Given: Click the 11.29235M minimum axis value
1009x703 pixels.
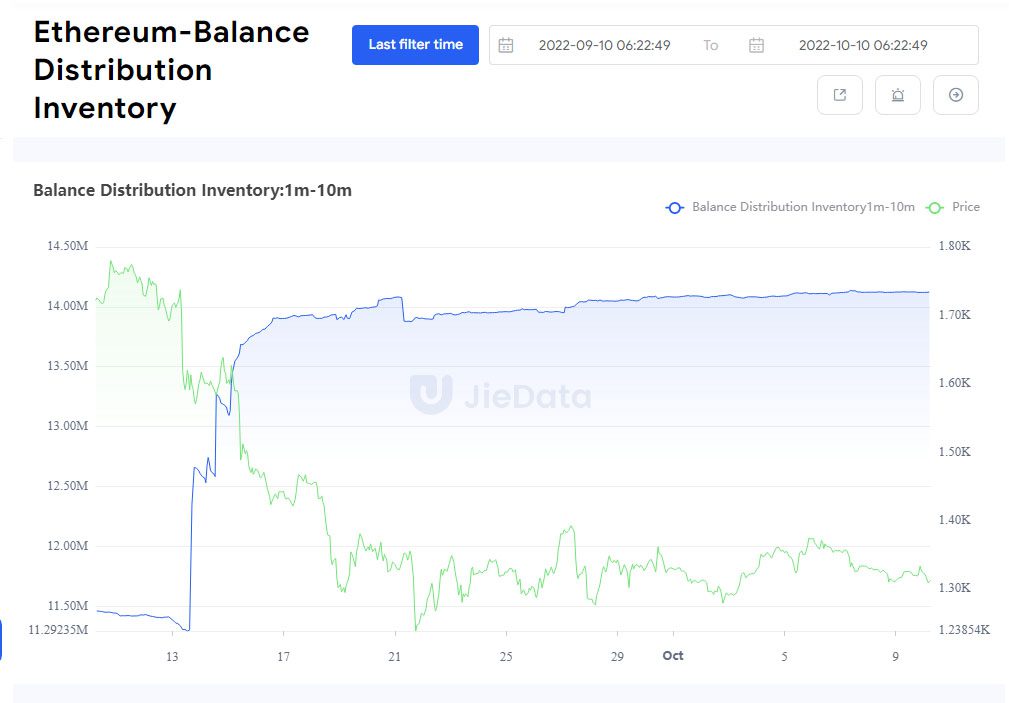Looking at the screenshot, I should click(x=59, y=630).
